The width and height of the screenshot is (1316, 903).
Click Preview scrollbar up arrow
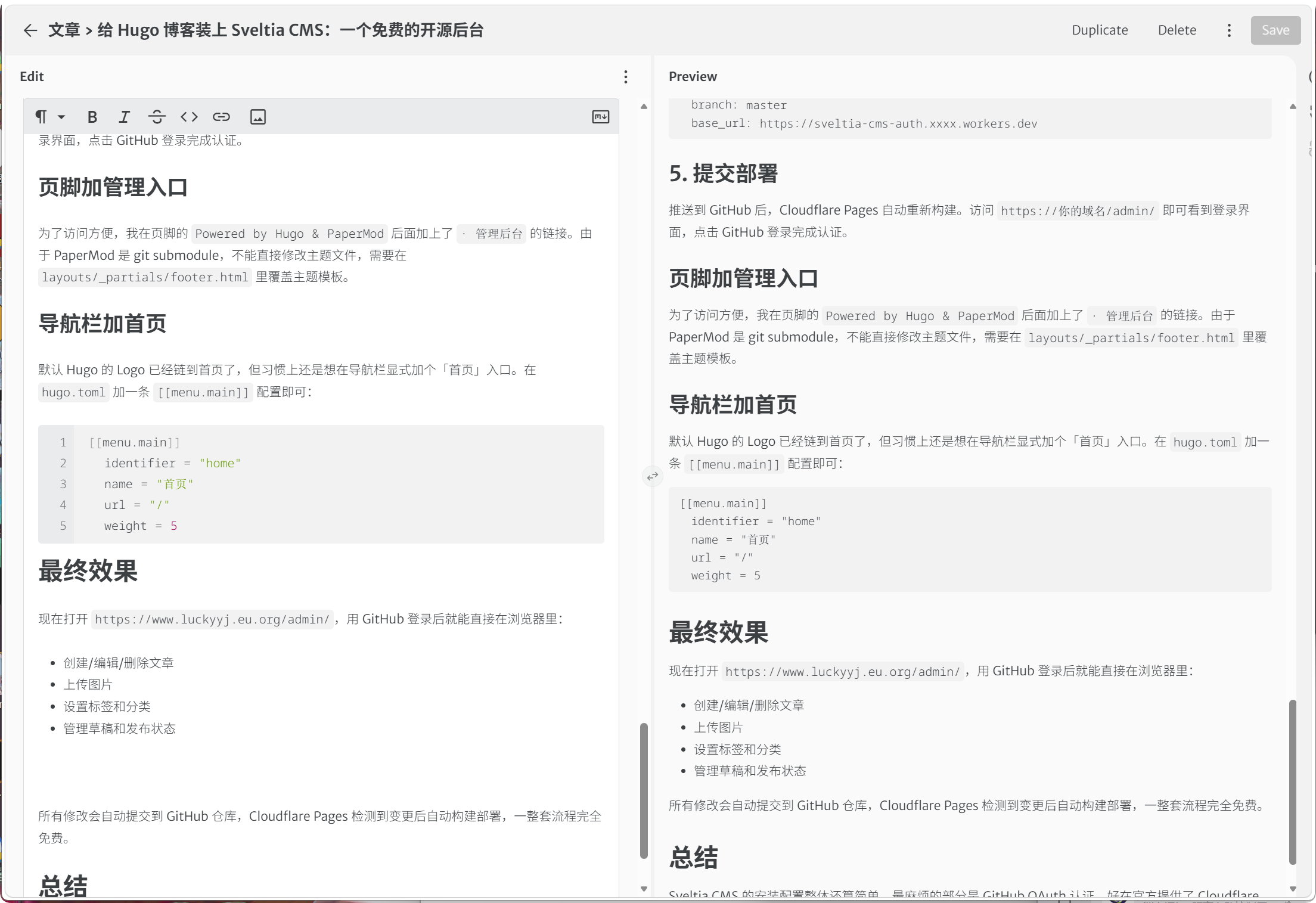coord(1293,107)
